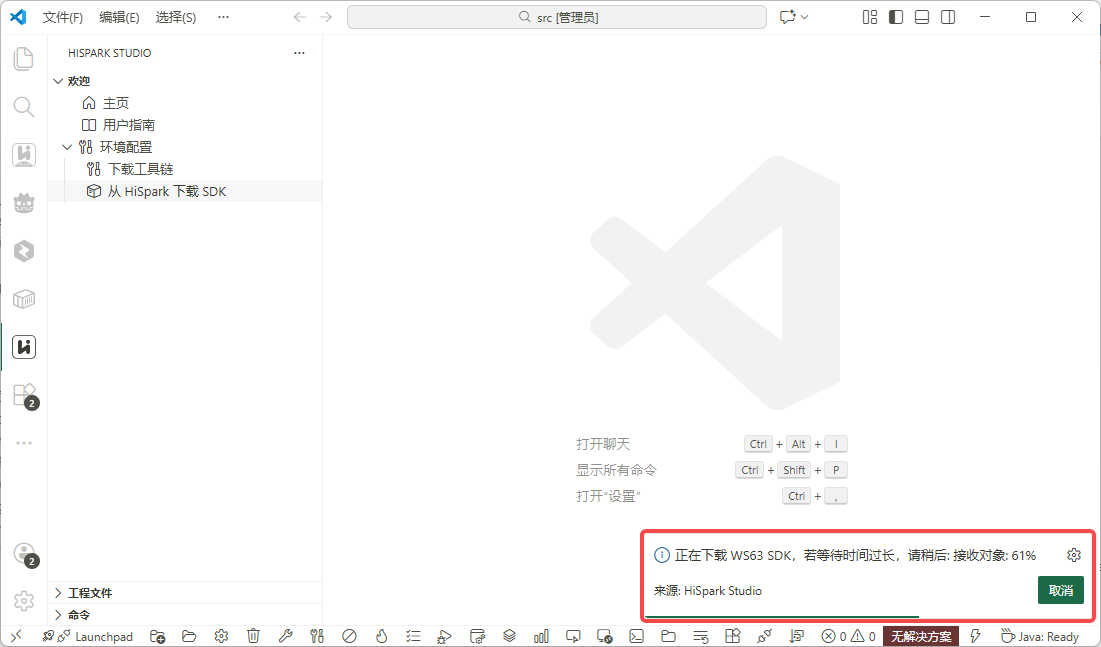The image size is (1101, 647).
Task: Click the grid-with-diamond extensions status bar icon
Action: (732, 636)
